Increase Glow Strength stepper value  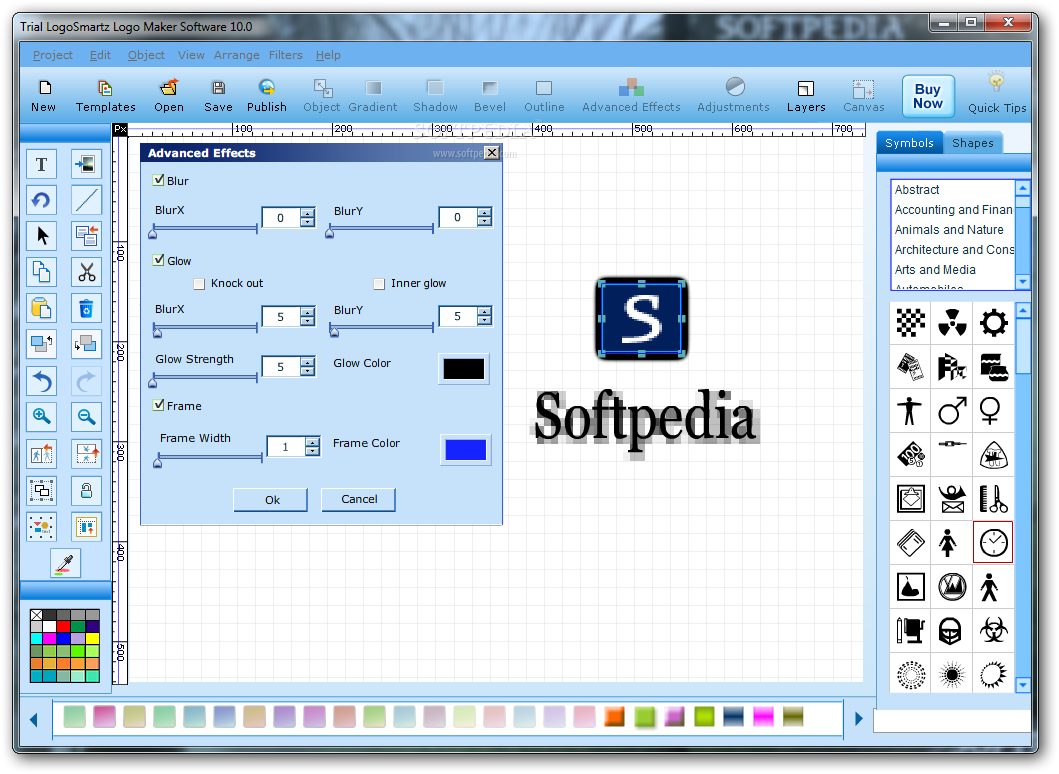pos(308,362)
